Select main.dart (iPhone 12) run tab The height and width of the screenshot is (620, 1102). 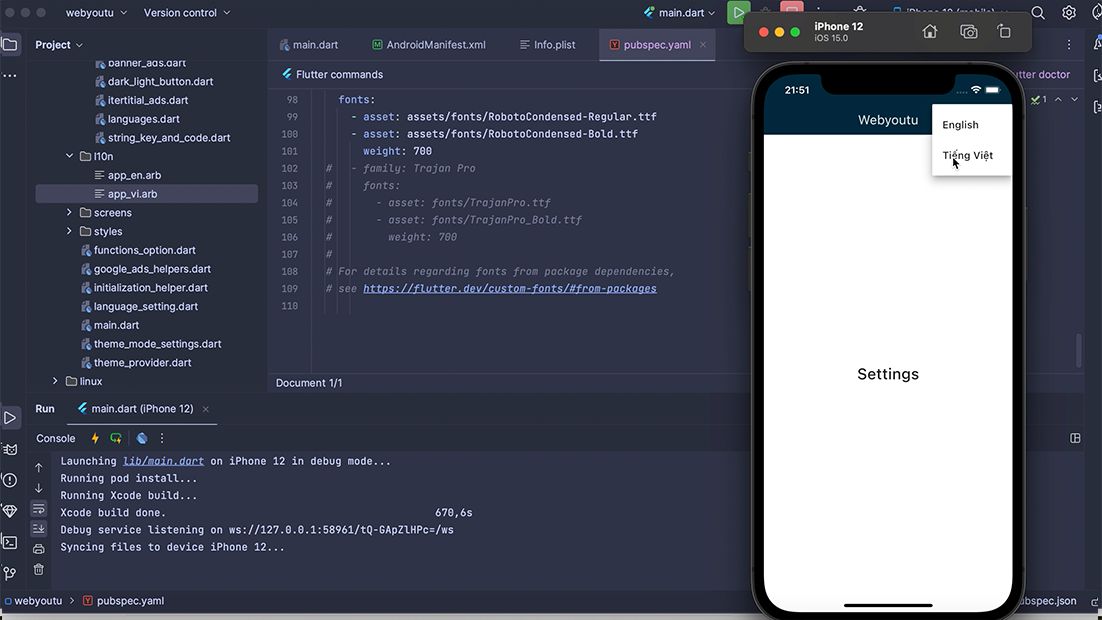point(135,408)
